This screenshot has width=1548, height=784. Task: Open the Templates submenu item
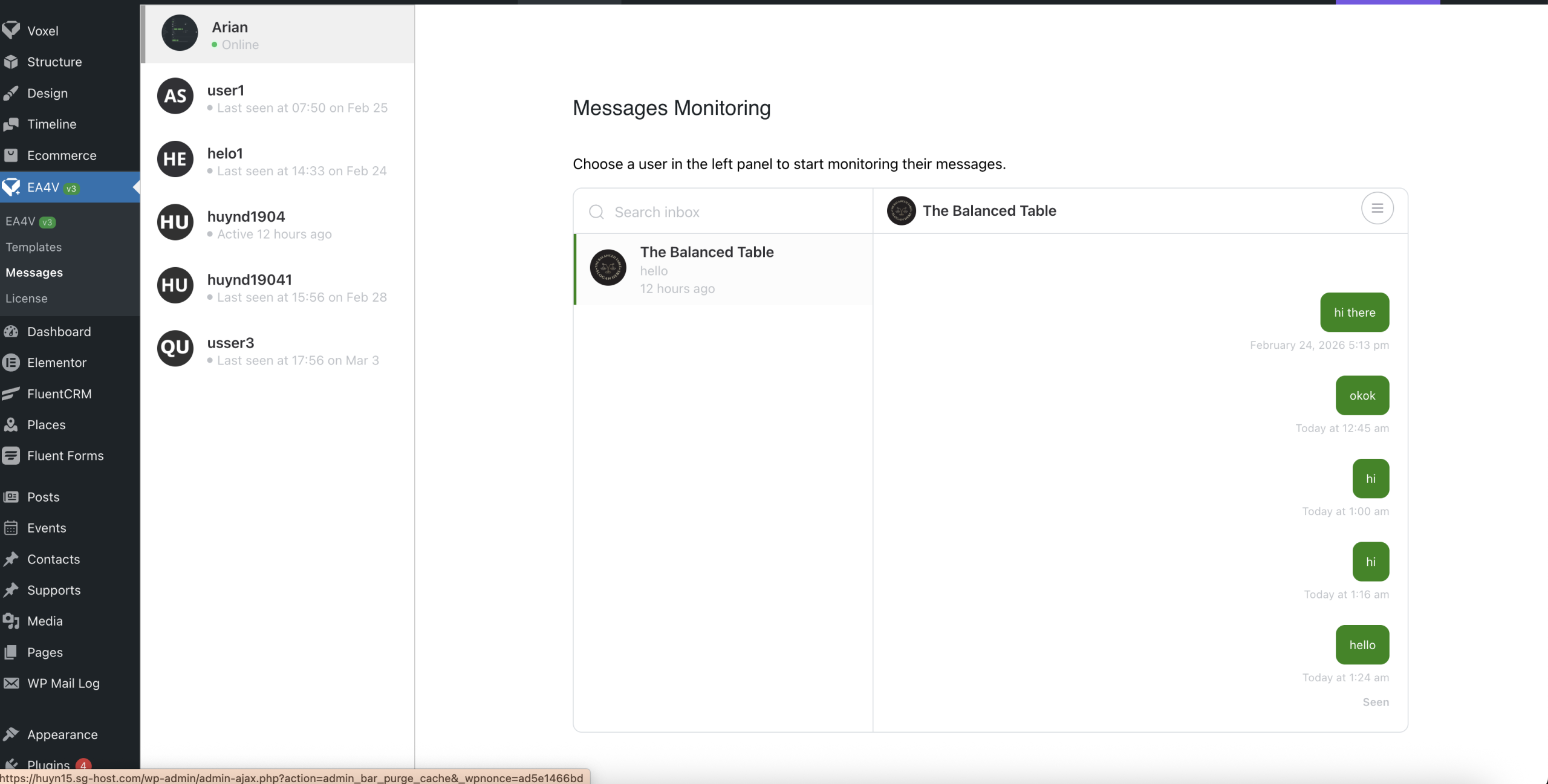coord(34,247)
